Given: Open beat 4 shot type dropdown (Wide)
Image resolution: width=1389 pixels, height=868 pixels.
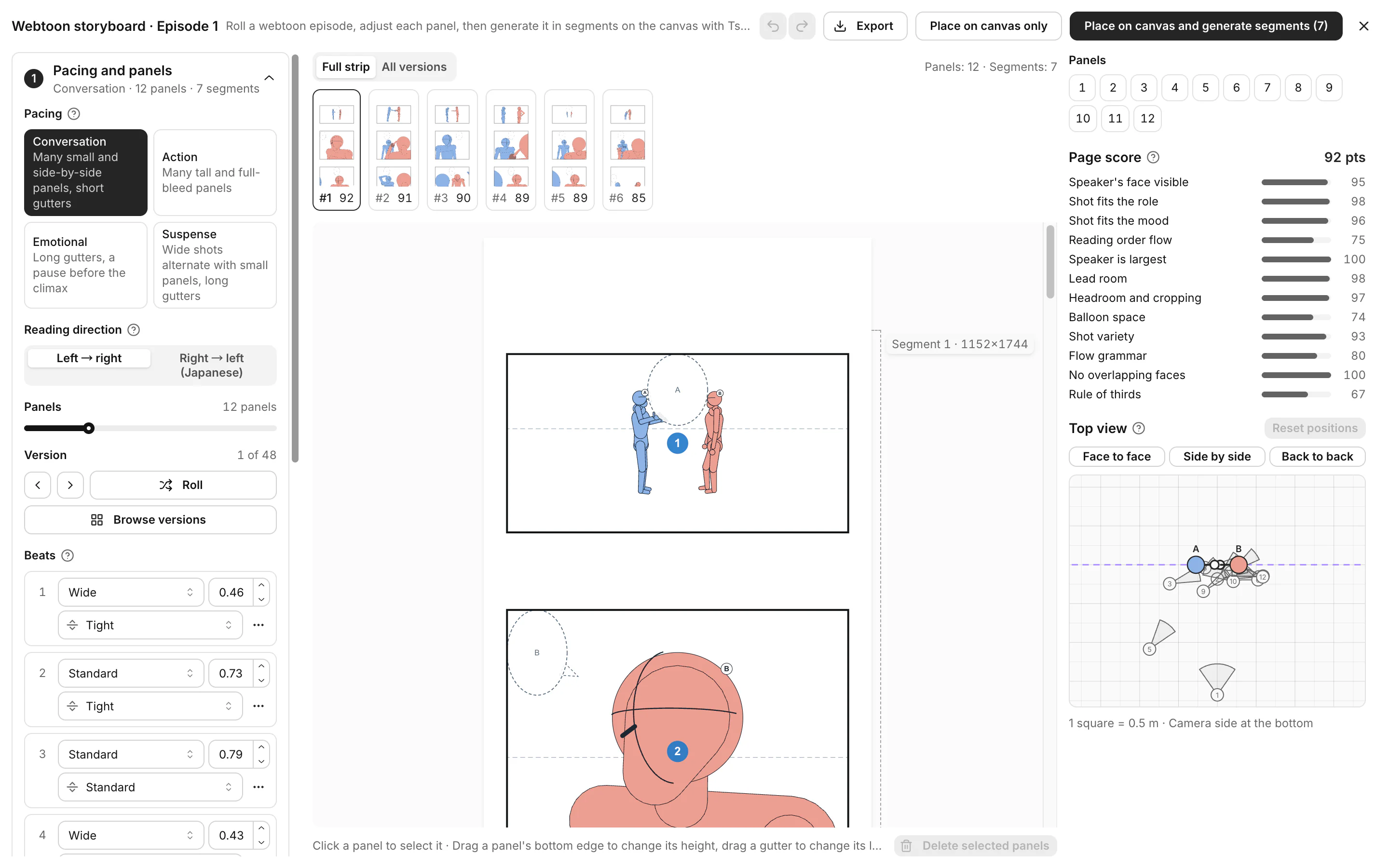Looking at the screenshot, I should coord(131,835).
